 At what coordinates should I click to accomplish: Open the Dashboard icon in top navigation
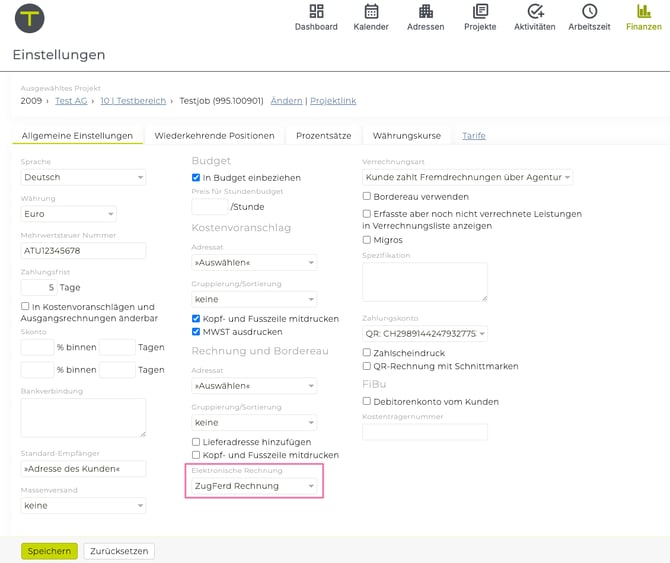[x=316, y=12]
